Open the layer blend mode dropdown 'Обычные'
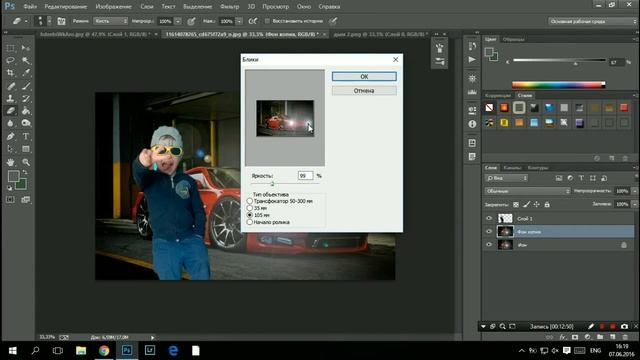The width and height of the screenshot is (640, 360). [x=527, y=191]
